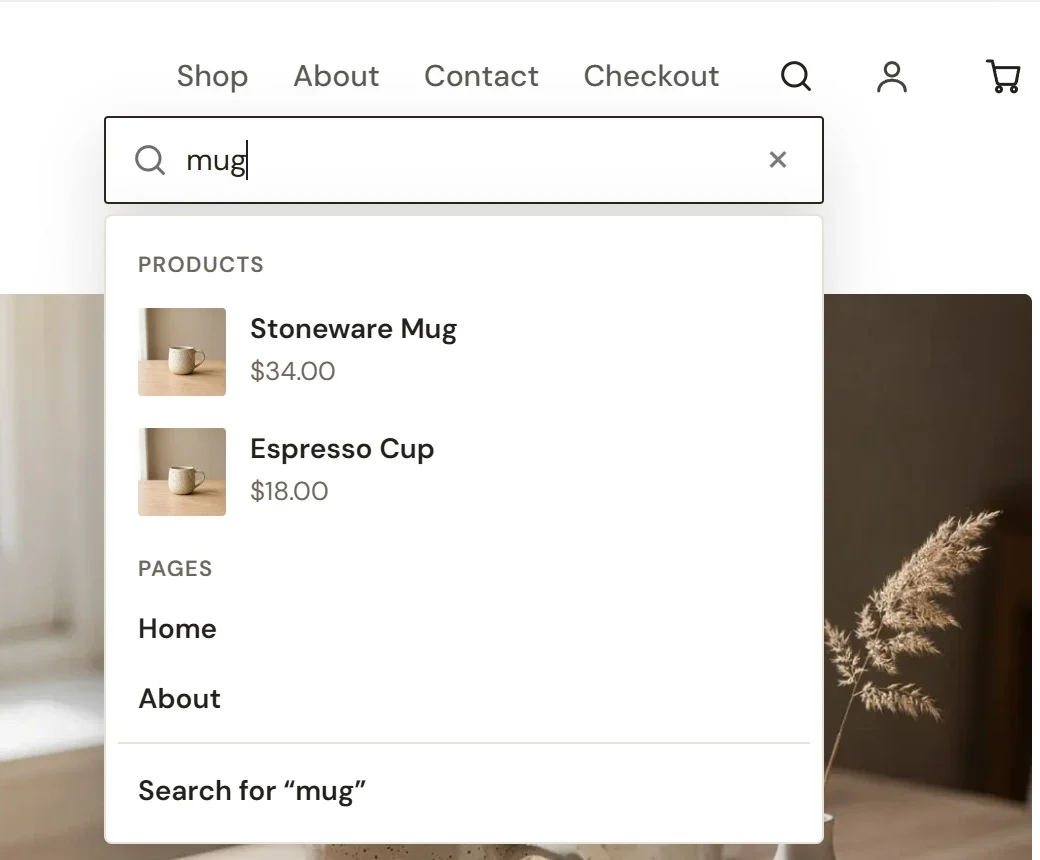Click the PRODUCTS section heading
This screenshot has width=1040, height=860.
(x=201, y=265)
